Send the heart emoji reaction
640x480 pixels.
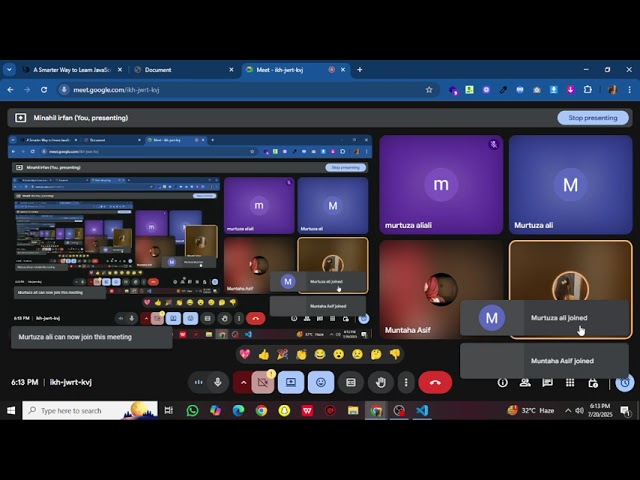244,354
